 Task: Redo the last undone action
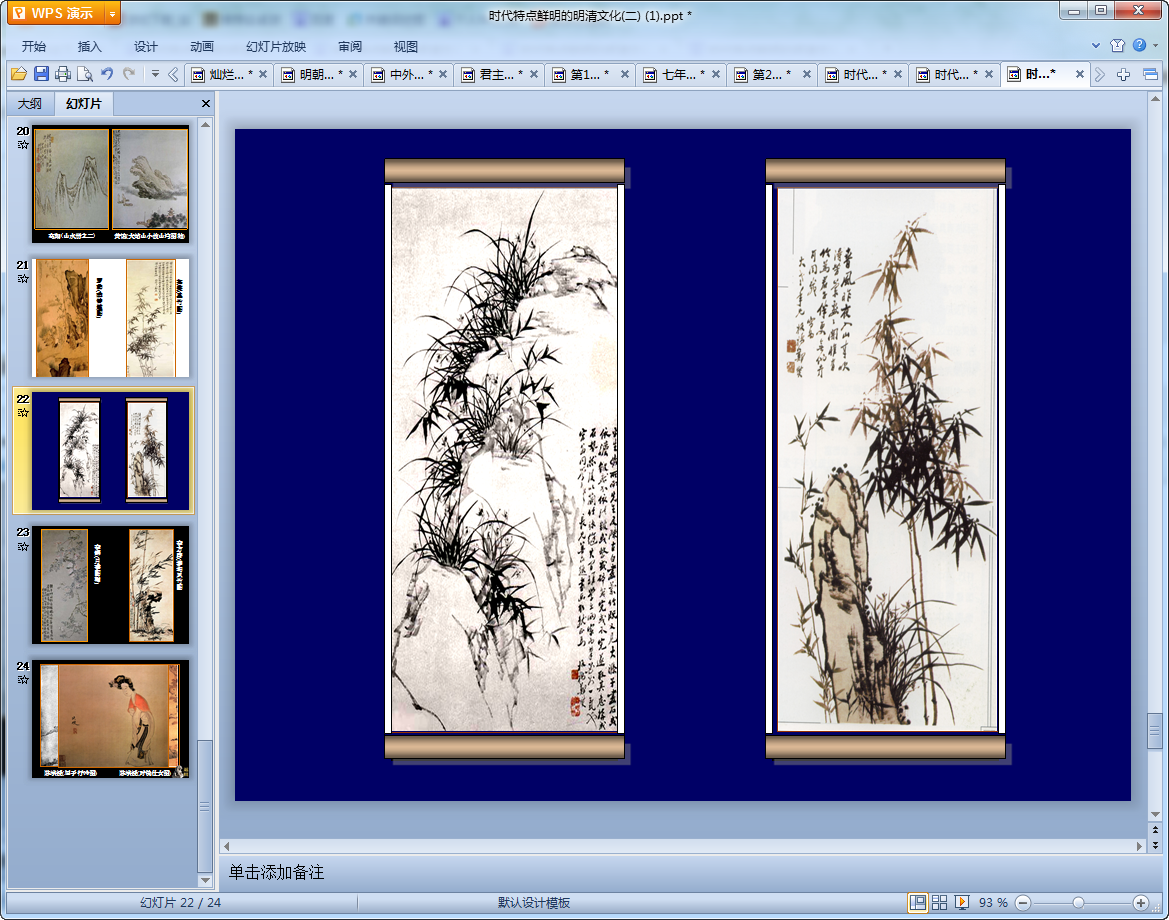click(129, 74)
